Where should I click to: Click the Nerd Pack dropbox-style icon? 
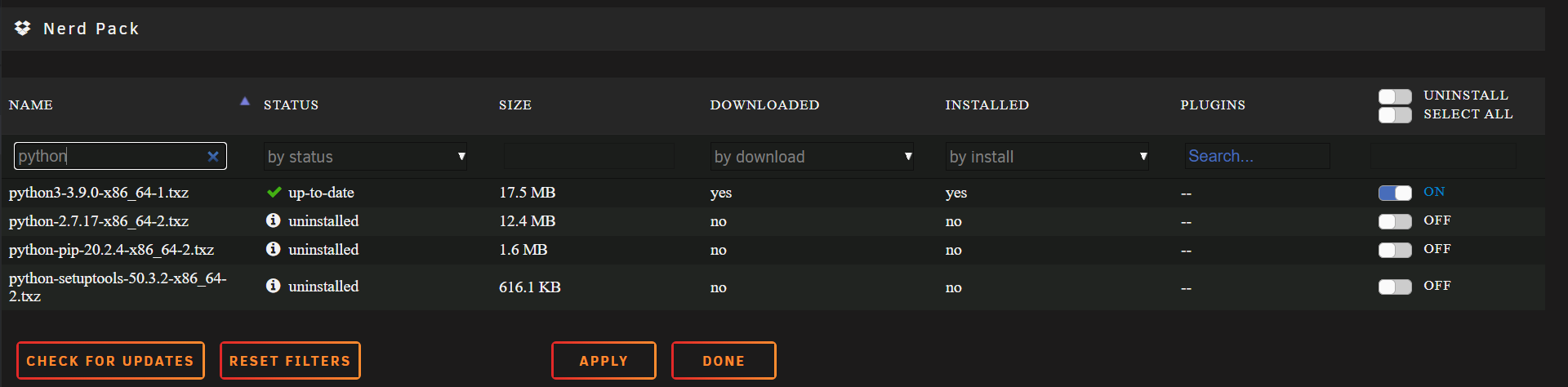23,28
